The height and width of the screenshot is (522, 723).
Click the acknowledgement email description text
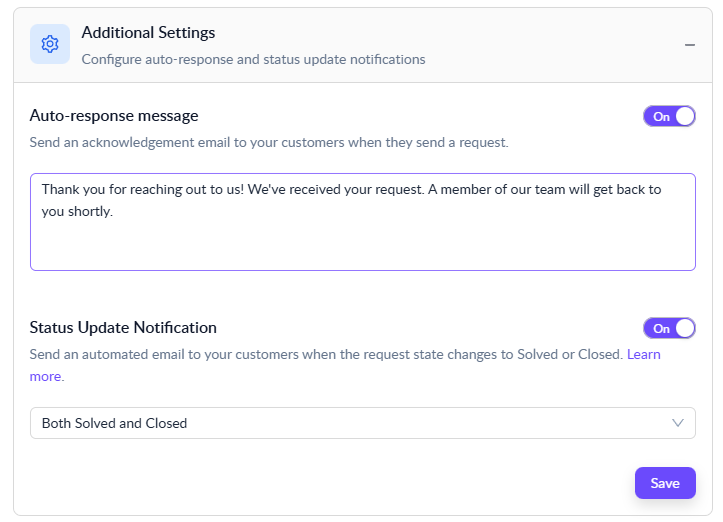(269, 142)
